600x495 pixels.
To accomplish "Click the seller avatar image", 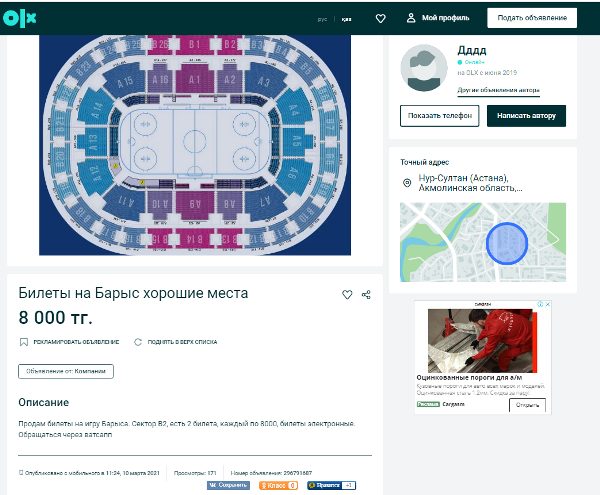I will pyautogui.click(x=424, y=67).
